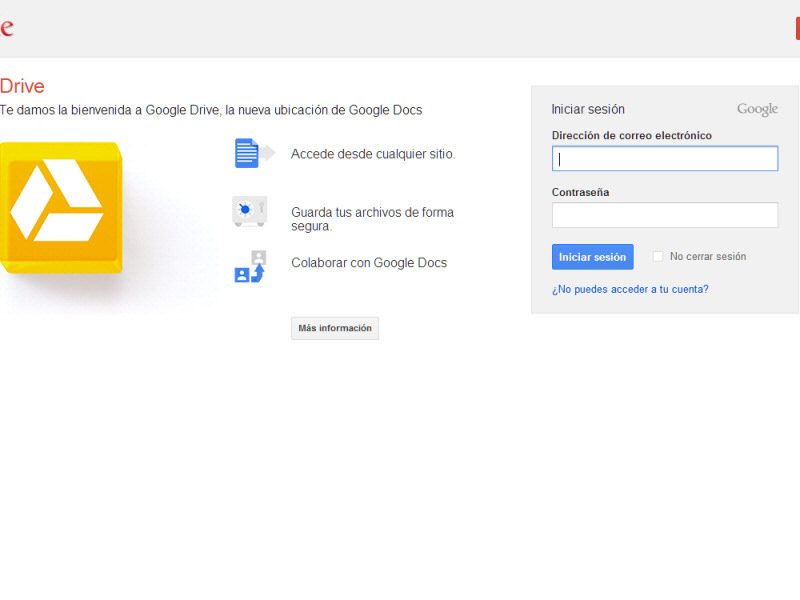
Task: Click Guarda tus archivos de forma segura text
Action: point(372,219)
